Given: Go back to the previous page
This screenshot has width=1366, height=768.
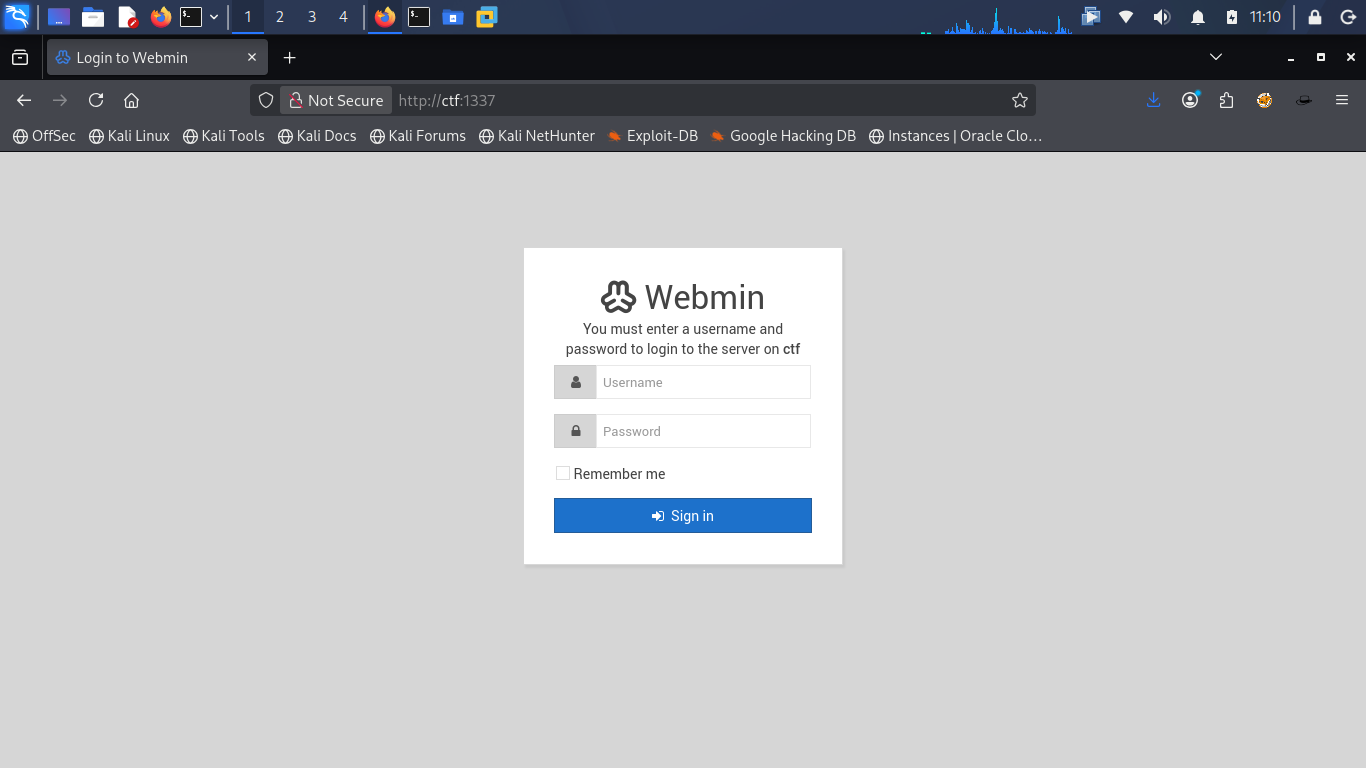Looking at the screenshot, I should click(24, 100).
